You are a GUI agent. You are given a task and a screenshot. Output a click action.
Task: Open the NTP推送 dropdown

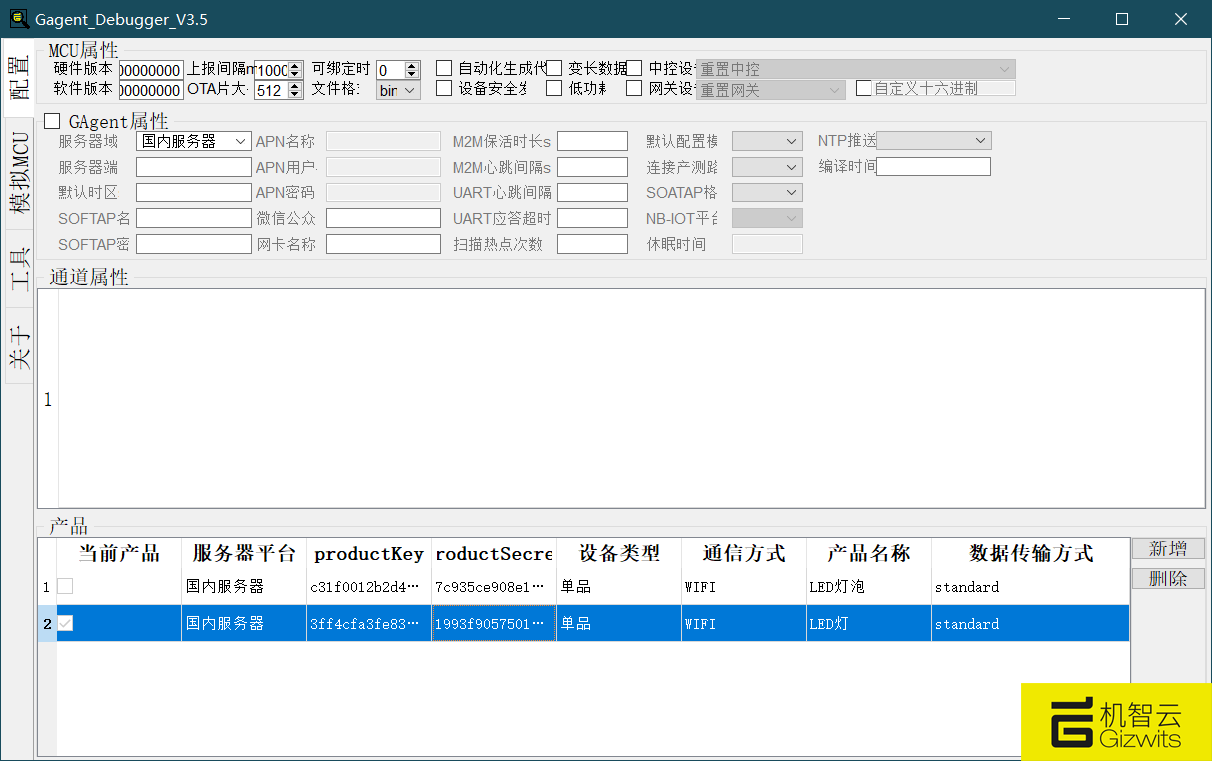point(933,141)
